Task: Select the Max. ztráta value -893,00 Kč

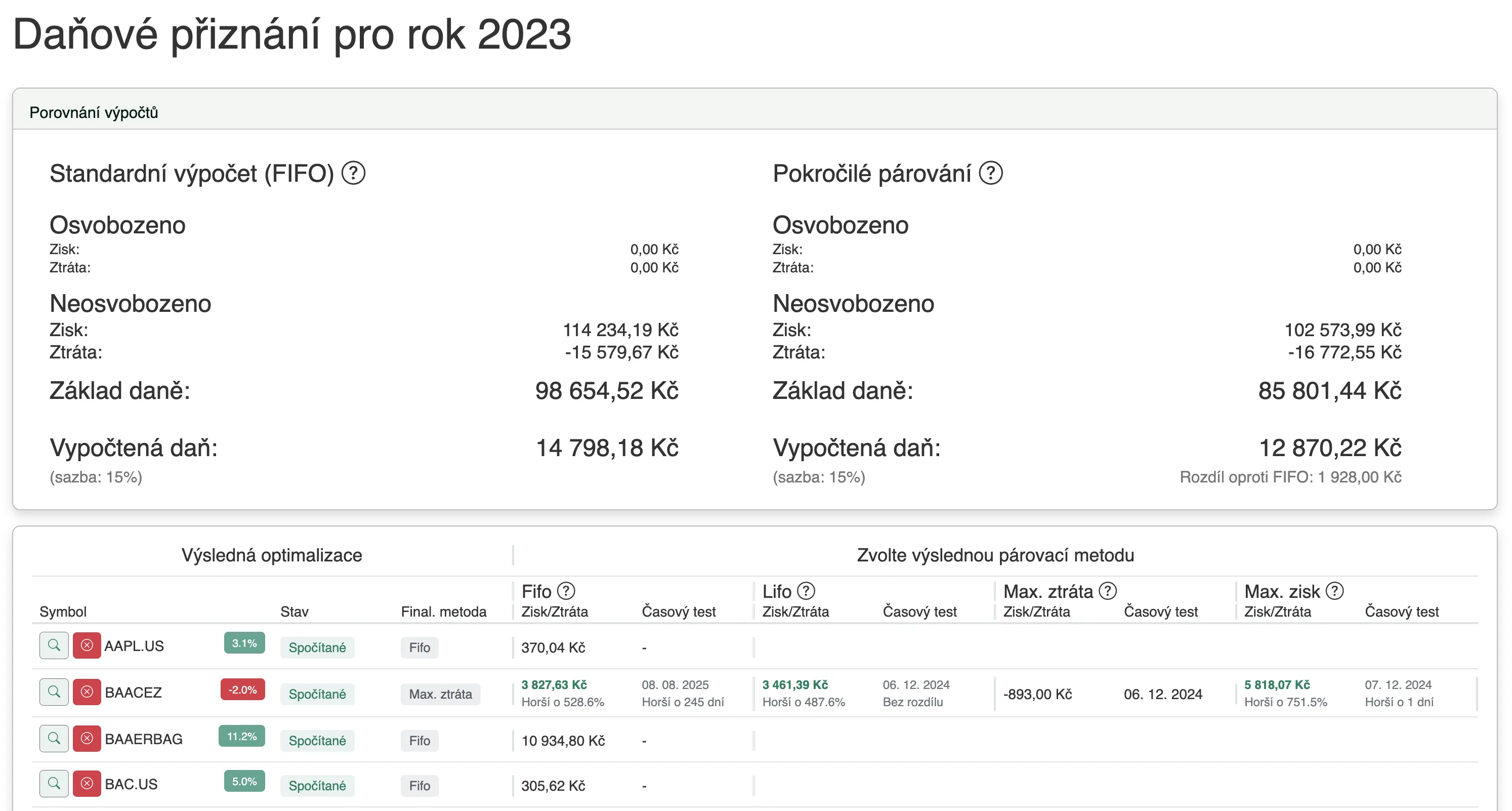Action: (1038, 694)
